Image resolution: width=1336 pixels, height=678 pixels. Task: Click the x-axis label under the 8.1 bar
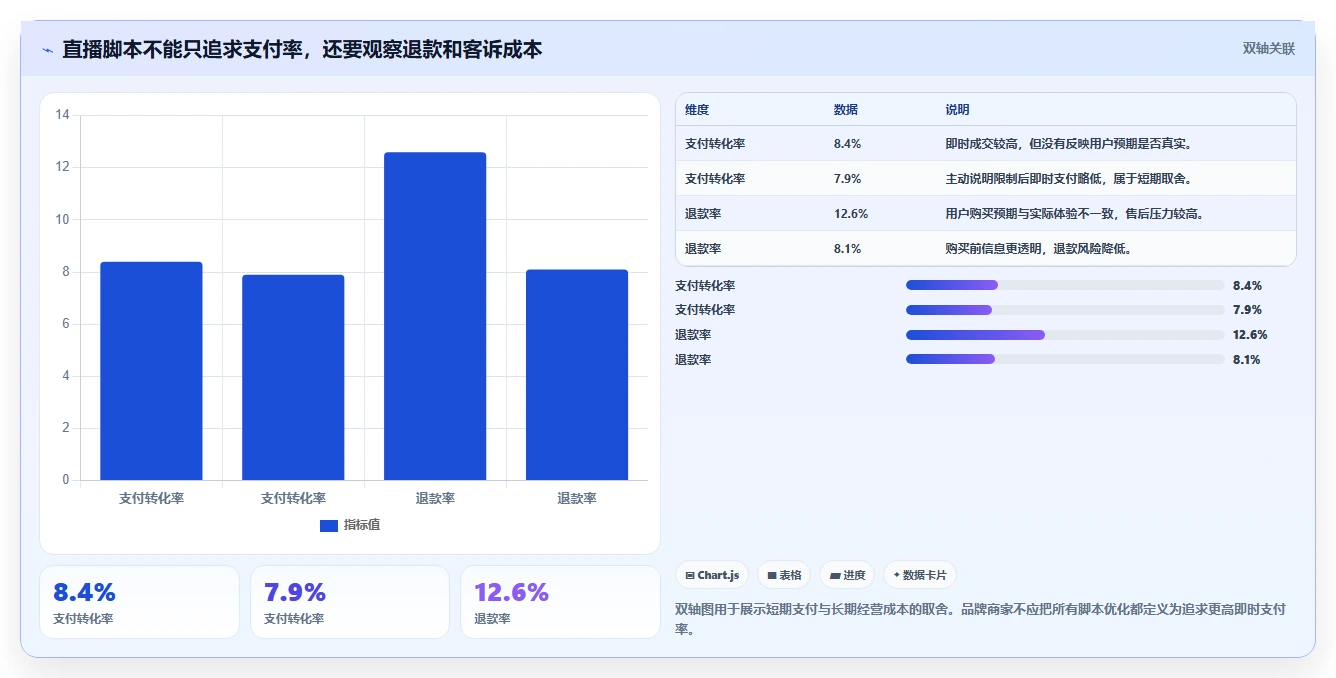point(577,498)
